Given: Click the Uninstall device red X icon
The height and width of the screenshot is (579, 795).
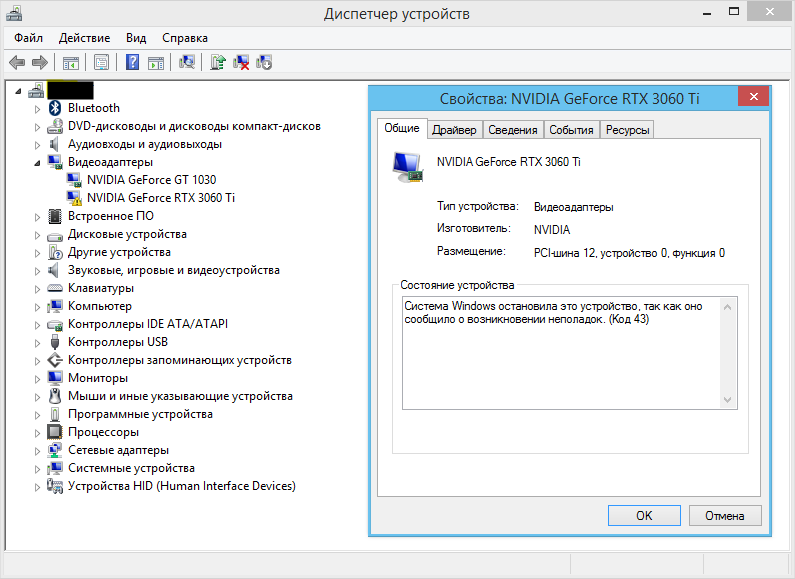Looking at the screenshot, I should [241, 63].
